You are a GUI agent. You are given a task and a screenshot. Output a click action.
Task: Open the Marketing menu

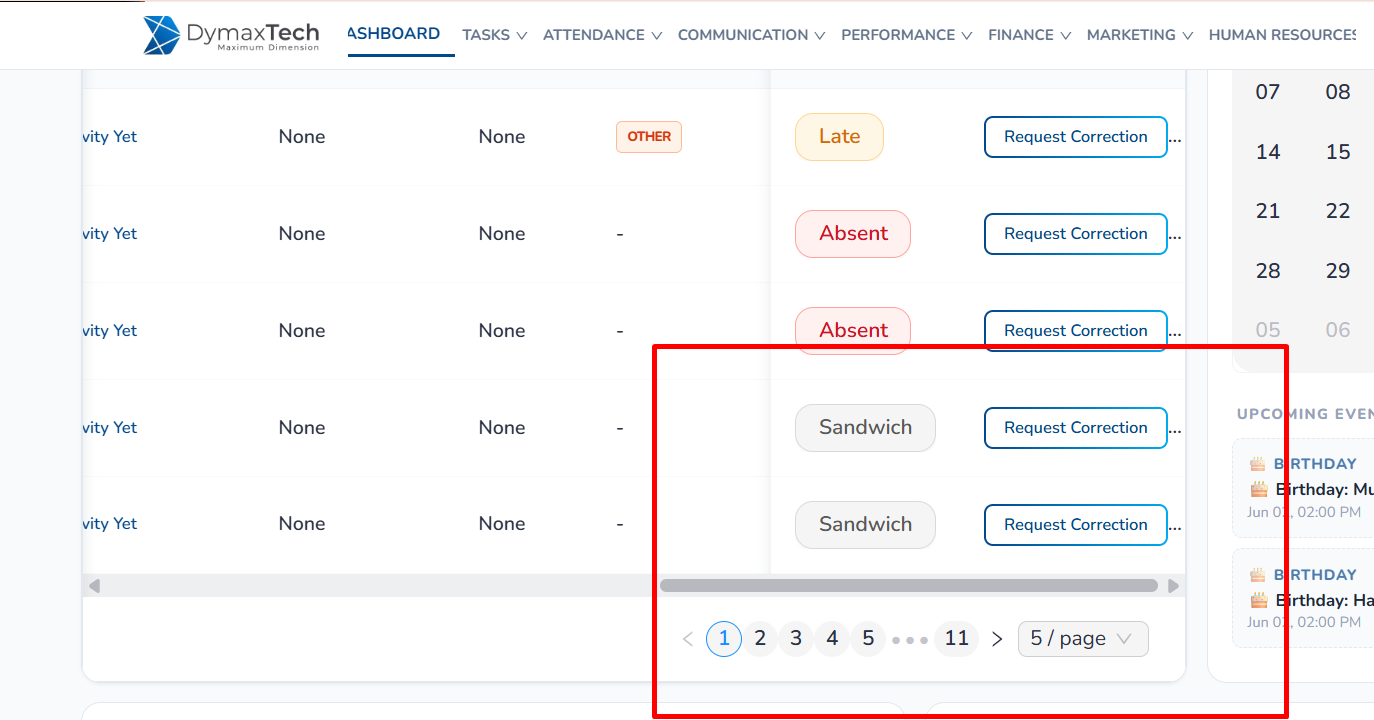pos(1140,35)
